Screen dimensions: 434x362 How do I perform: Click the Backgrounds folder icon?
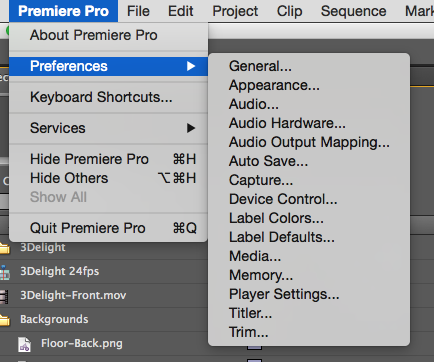[5, 320]
